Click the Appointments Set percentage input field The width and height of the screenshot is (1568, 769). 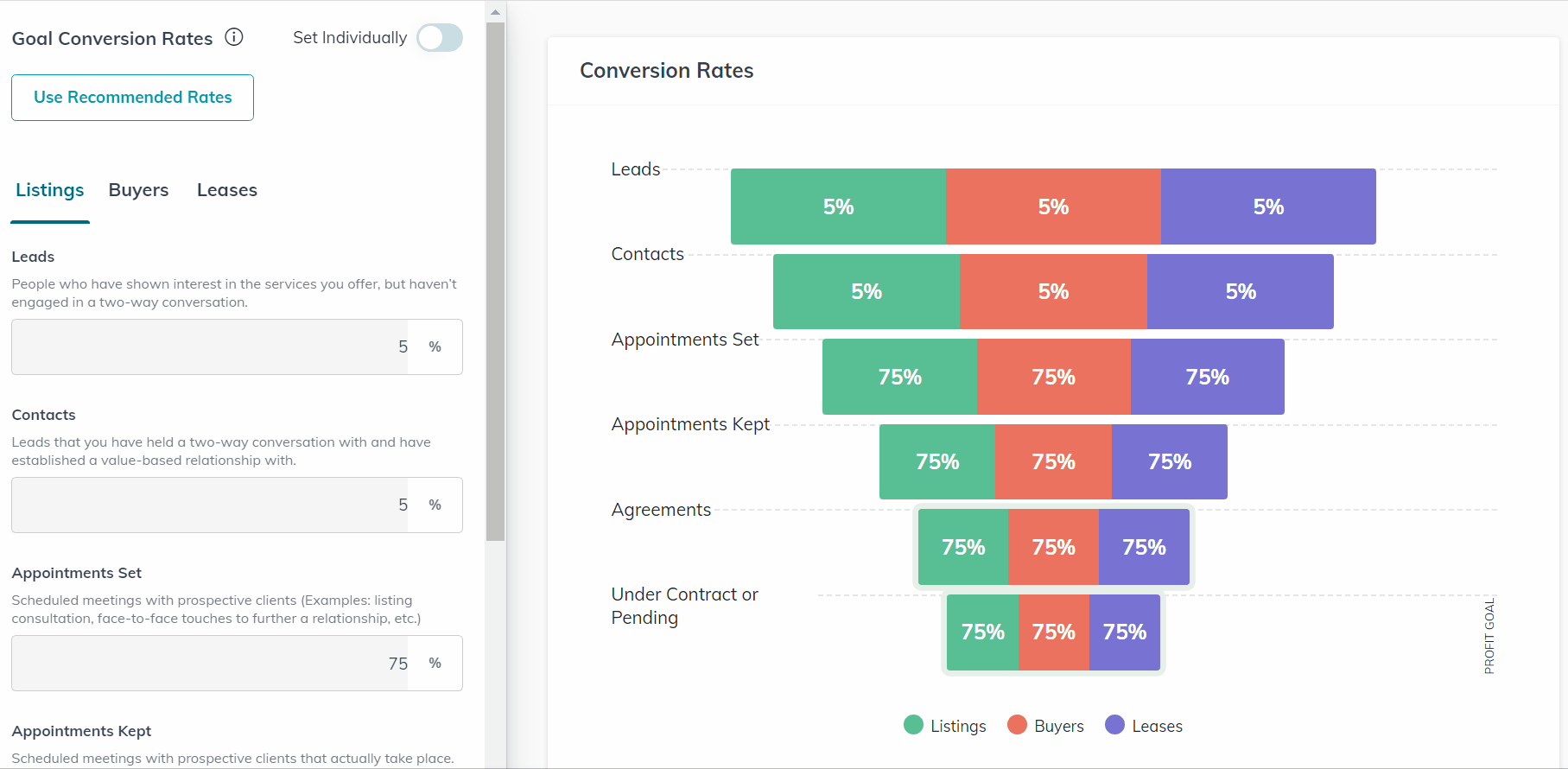237,663
